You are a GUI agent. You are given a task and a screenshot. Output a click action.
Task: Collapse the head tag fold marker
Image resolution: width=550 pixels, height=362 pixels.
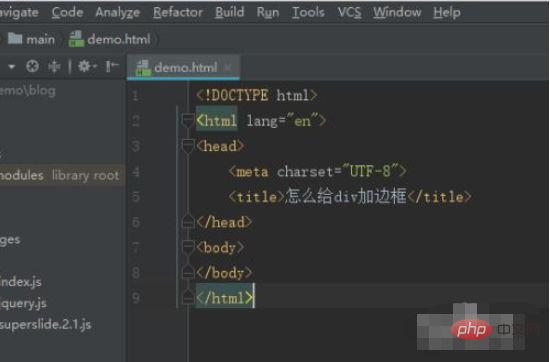(x=188, y=146)
